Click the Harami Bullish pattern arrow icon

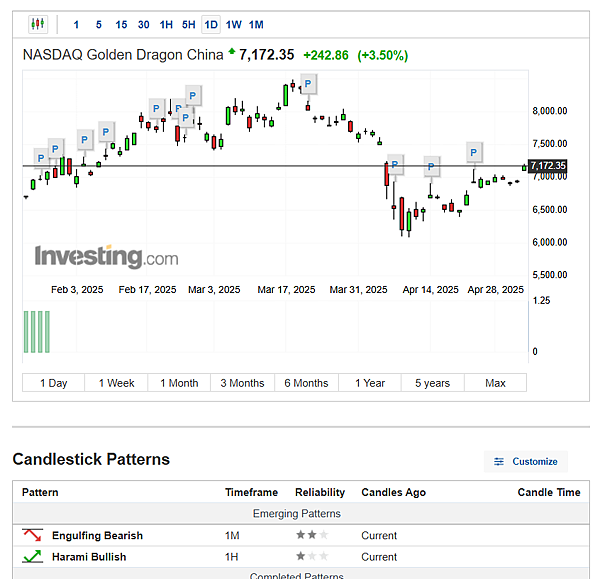[x=33, y=556]
